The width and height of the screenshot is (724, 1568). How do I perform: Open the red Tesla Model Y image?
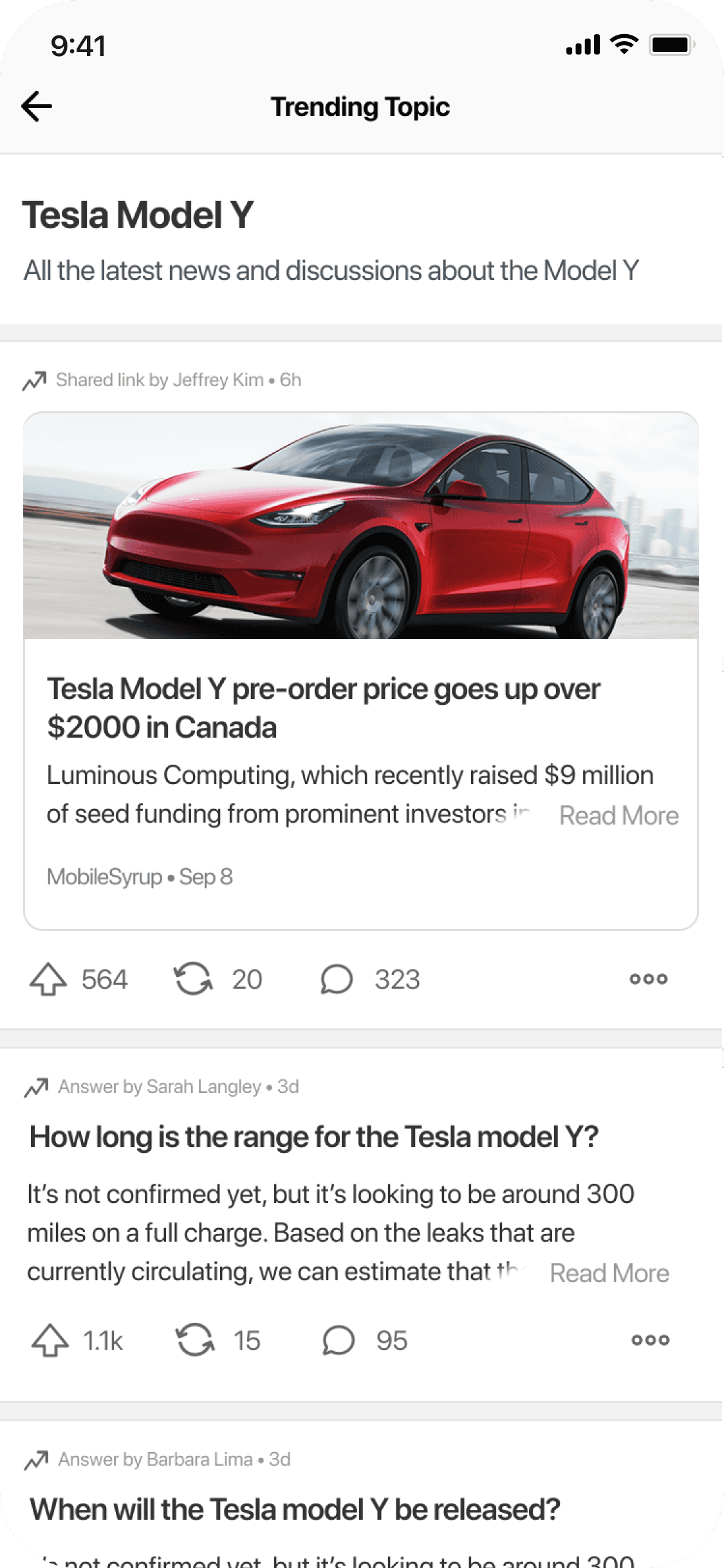point(361,526)
